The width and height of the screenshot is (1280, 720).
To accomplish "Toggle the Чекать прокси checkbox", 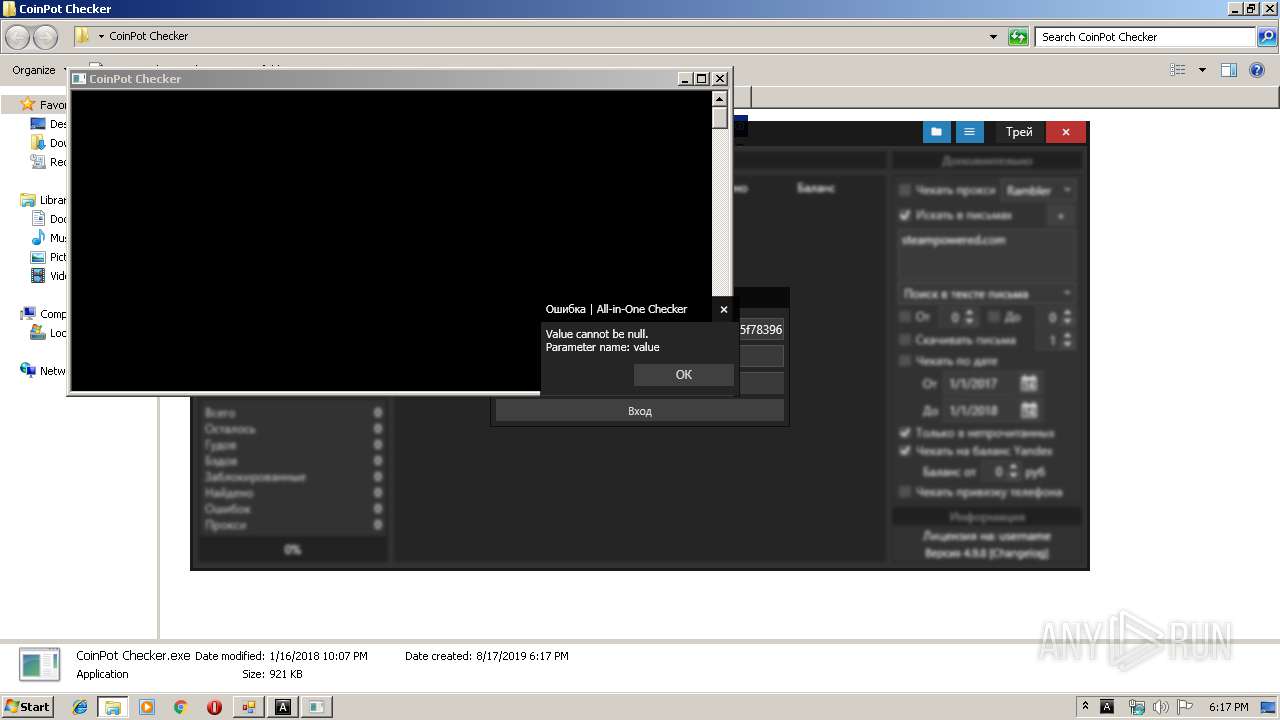I will [905, 190].
